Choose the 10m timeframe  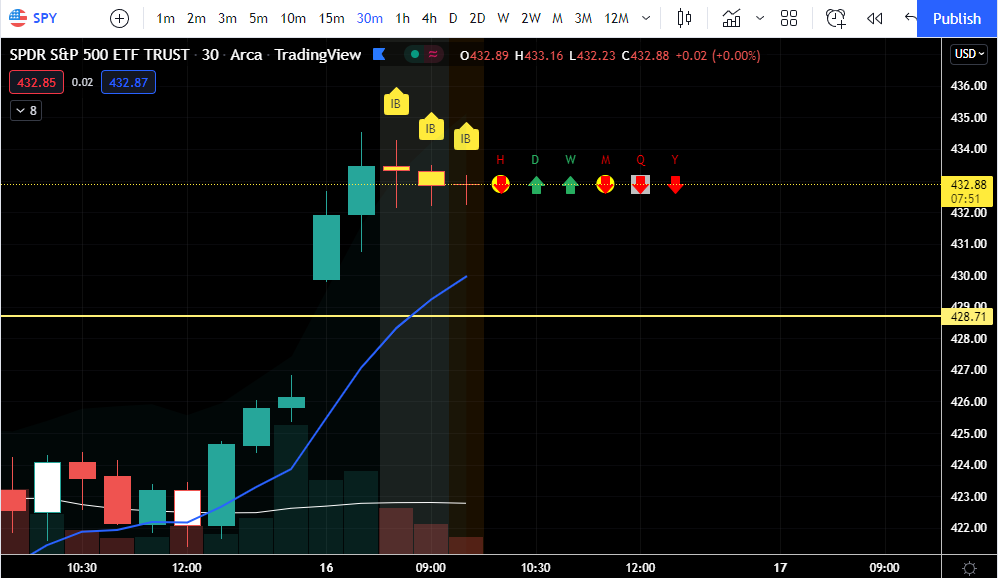click(x=293, y=18)
